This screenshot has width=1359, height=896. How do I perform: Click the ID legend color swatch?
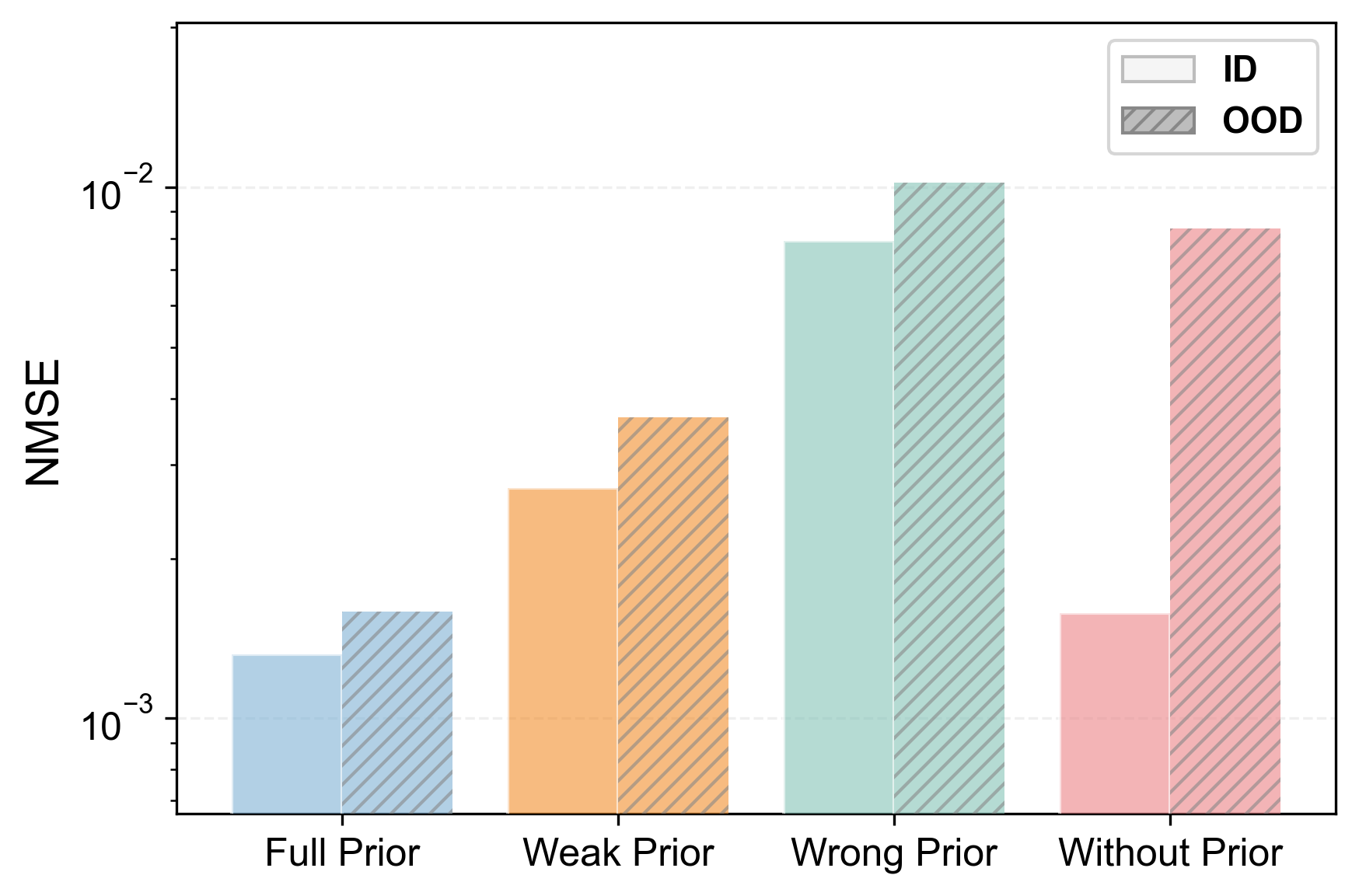click(x=1158, y=69)
